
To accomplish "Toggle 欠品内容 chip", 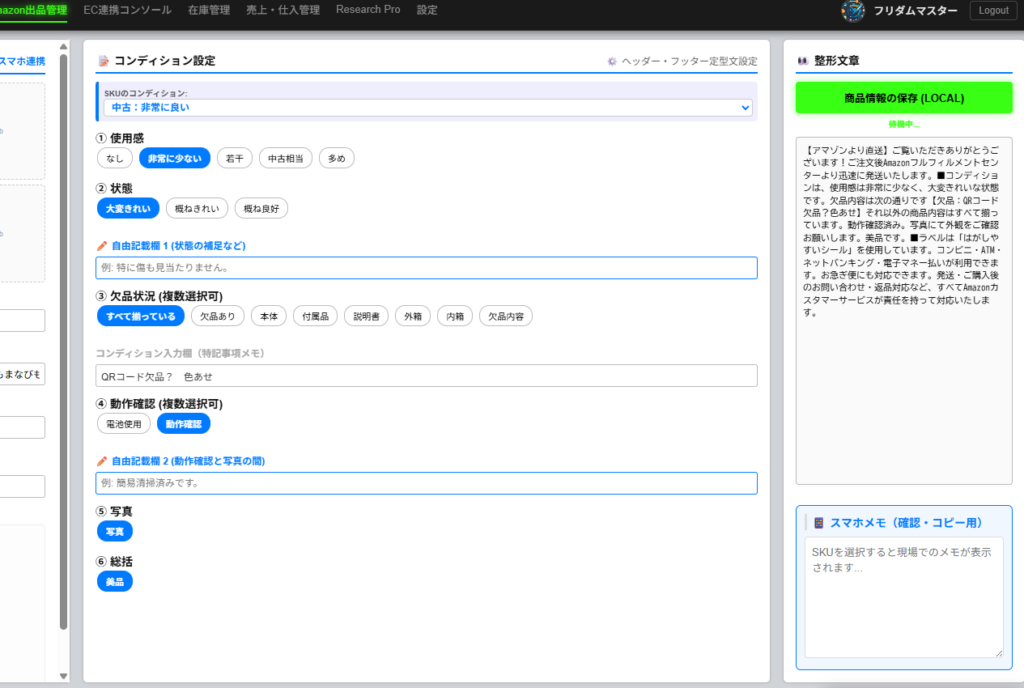I will click(506, 316).
